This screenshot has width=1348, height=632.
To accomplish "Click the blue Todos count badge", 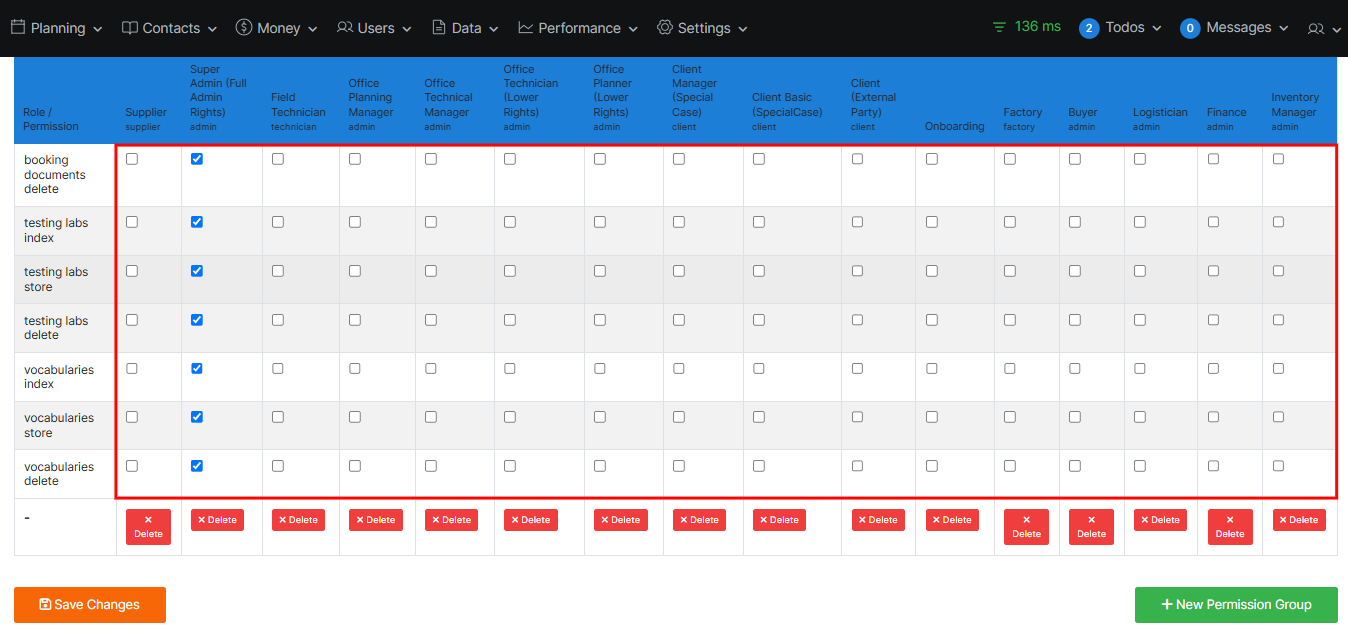I will pyautogui.click(x=1089, y=28).
